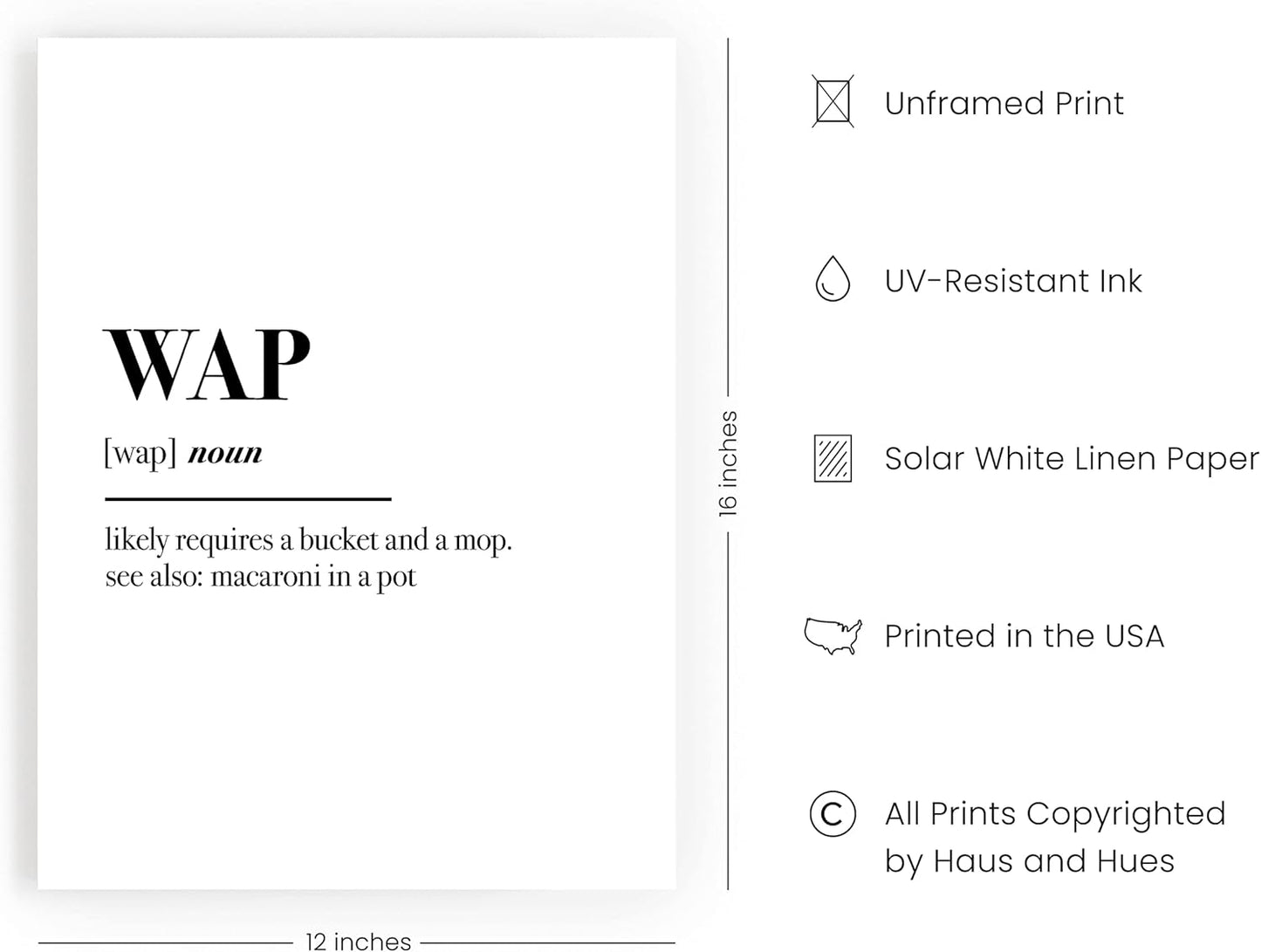
Task: Click the italic word noun
Action: (225, 453)
